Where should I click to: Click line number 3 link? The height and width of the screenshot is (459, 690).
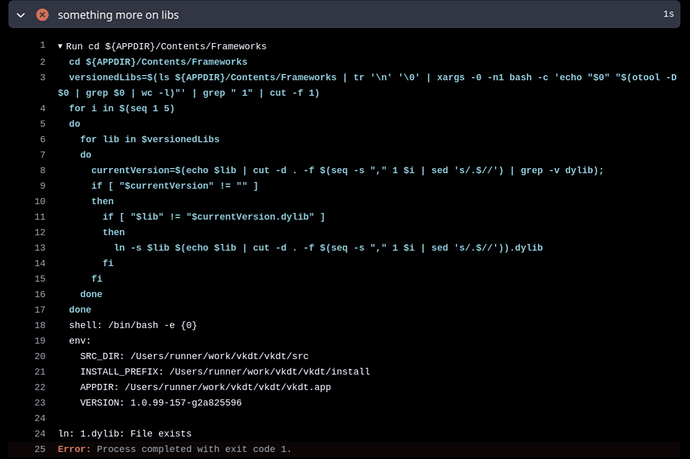click(43, 77)
